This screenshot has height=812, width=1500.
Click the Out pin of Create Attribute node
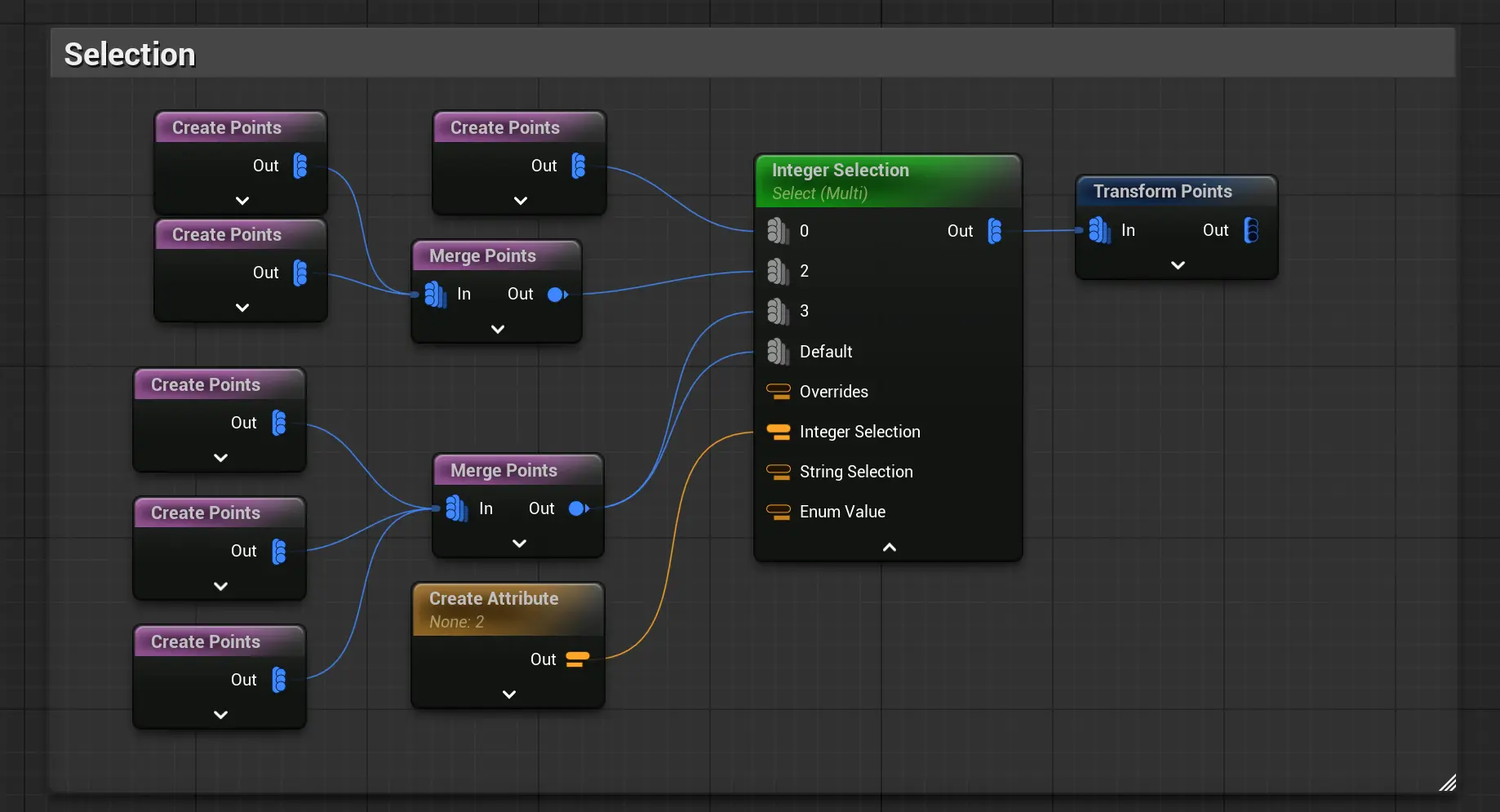pos(577,659)
